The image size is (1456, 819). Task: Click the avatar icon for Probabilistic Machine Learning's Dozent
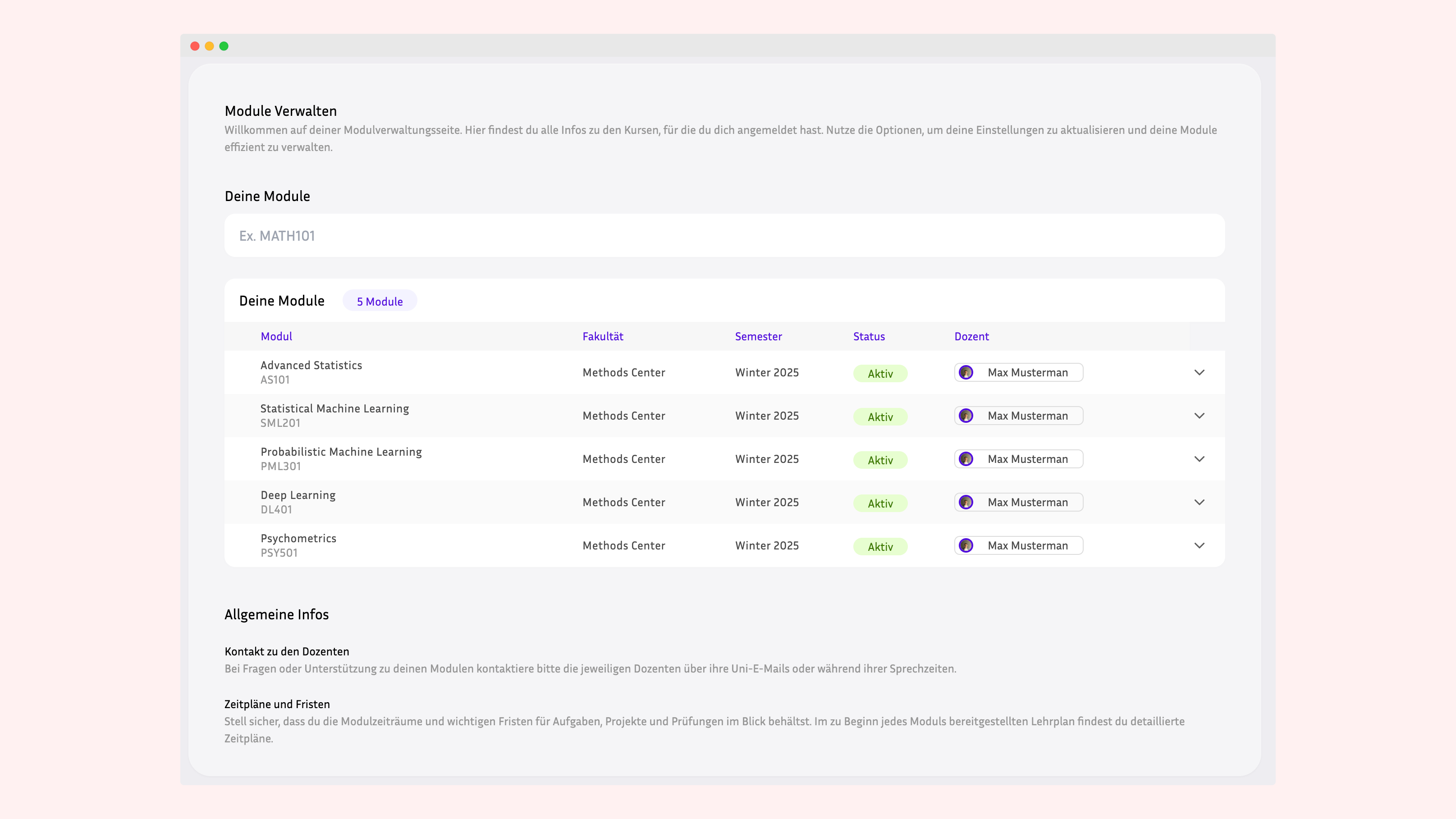point(967,459)
